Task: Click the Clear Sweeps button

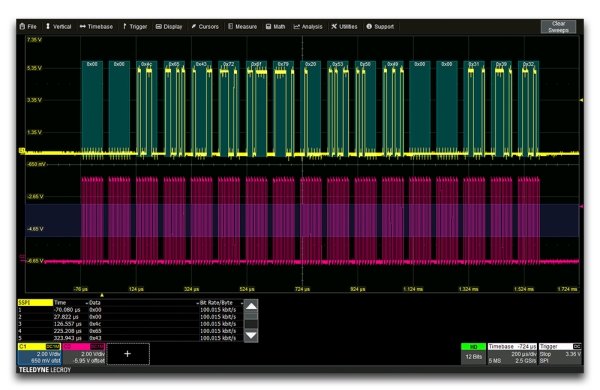Action: pos(558,27)
